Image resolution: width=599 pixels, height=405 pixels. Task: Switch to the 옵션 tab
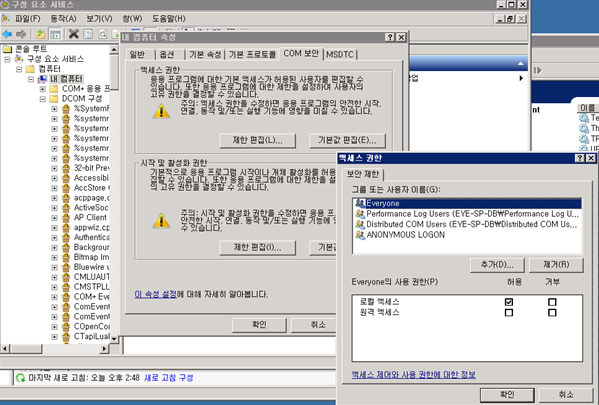tap(167, 55)
